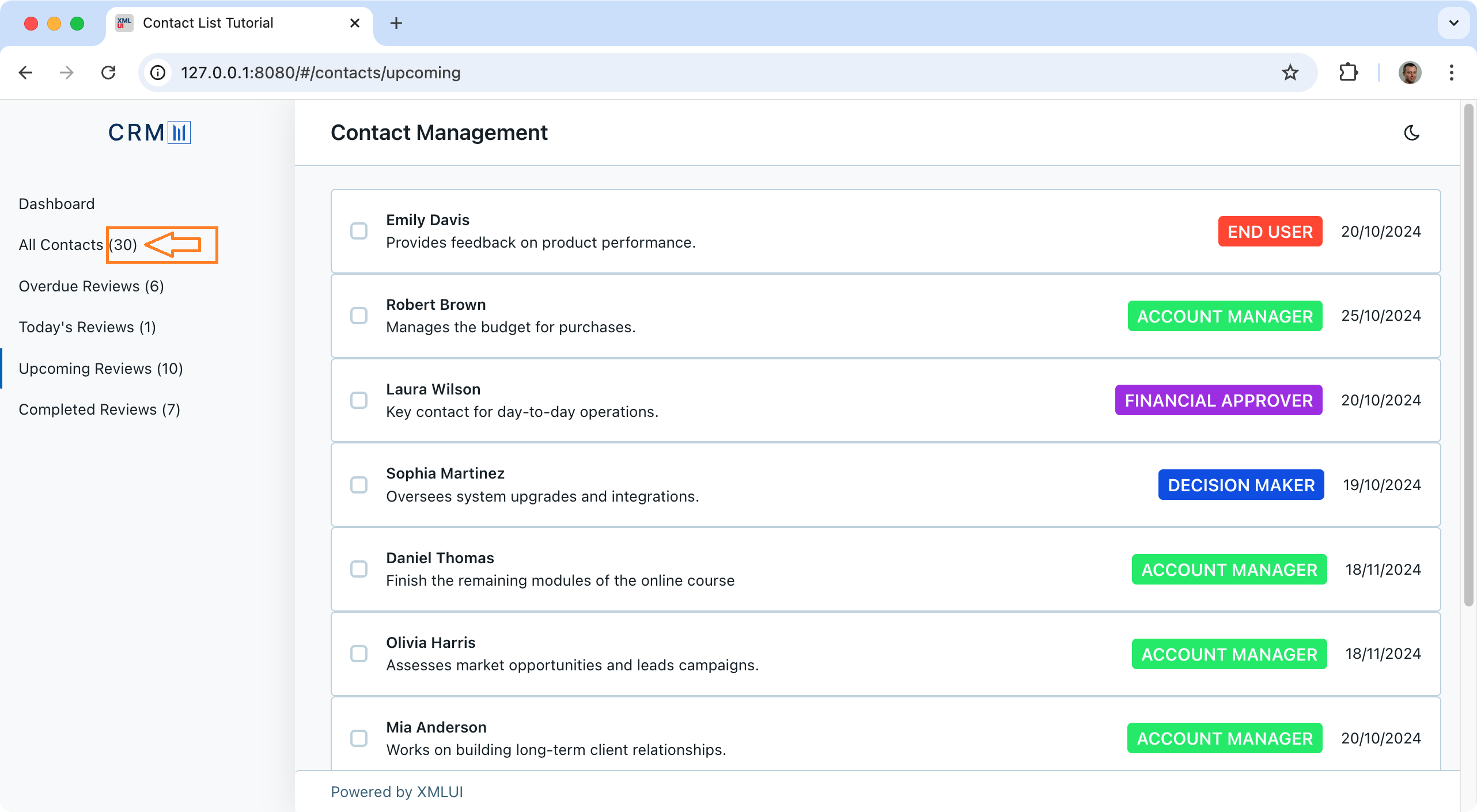Click Olivia Harris's ACCOUNT MANAGER badge
Screen dimensions: 1477x812
pyautogui.click(x=1229, y=654)
